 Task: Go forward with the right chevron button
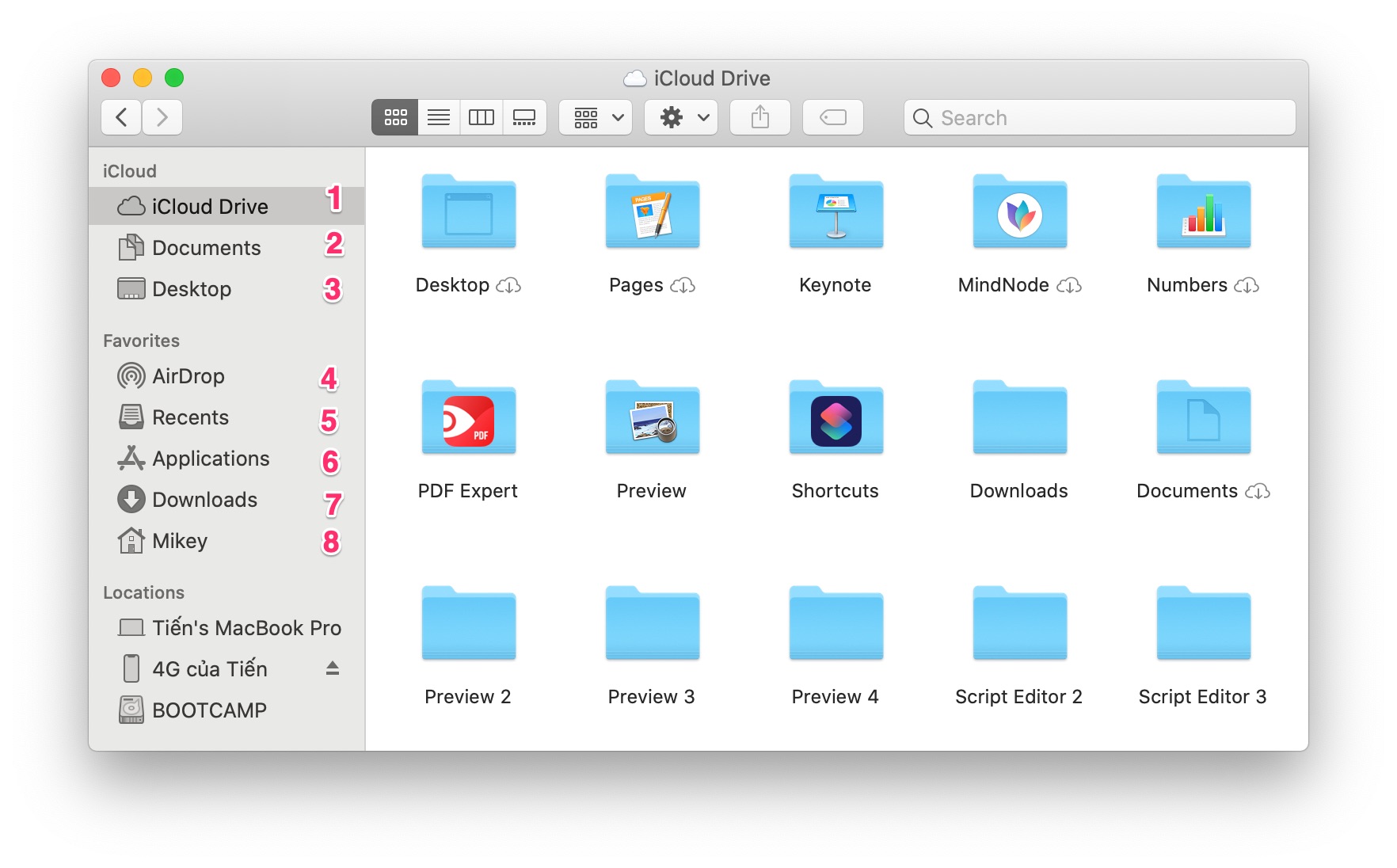pos(162,117)
